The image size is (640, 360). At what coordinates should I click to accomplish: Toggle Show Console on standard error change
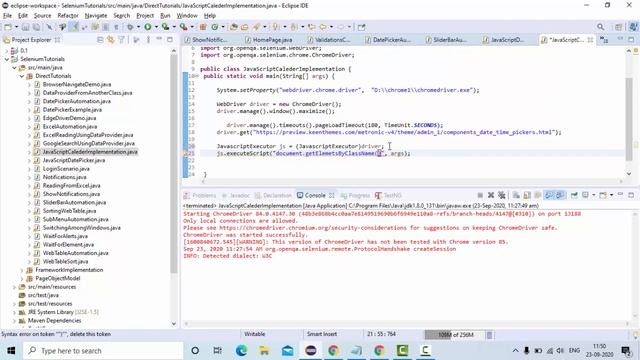(560, 195)
